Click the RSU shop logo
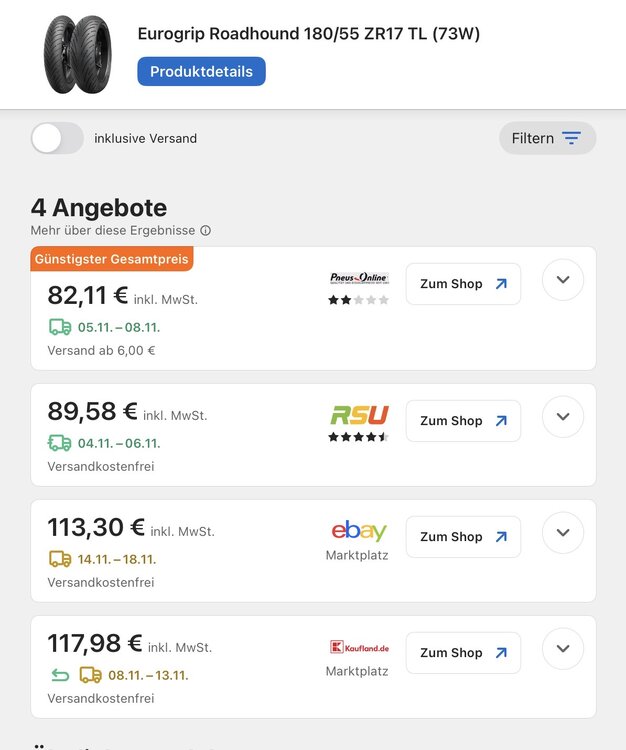 tap(359, 414)
